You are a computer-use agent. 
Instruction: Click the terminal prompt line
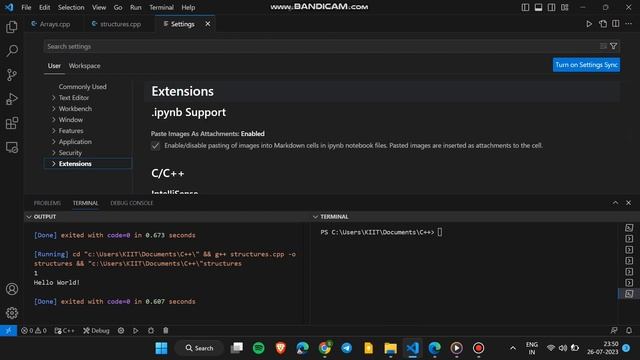381,232
